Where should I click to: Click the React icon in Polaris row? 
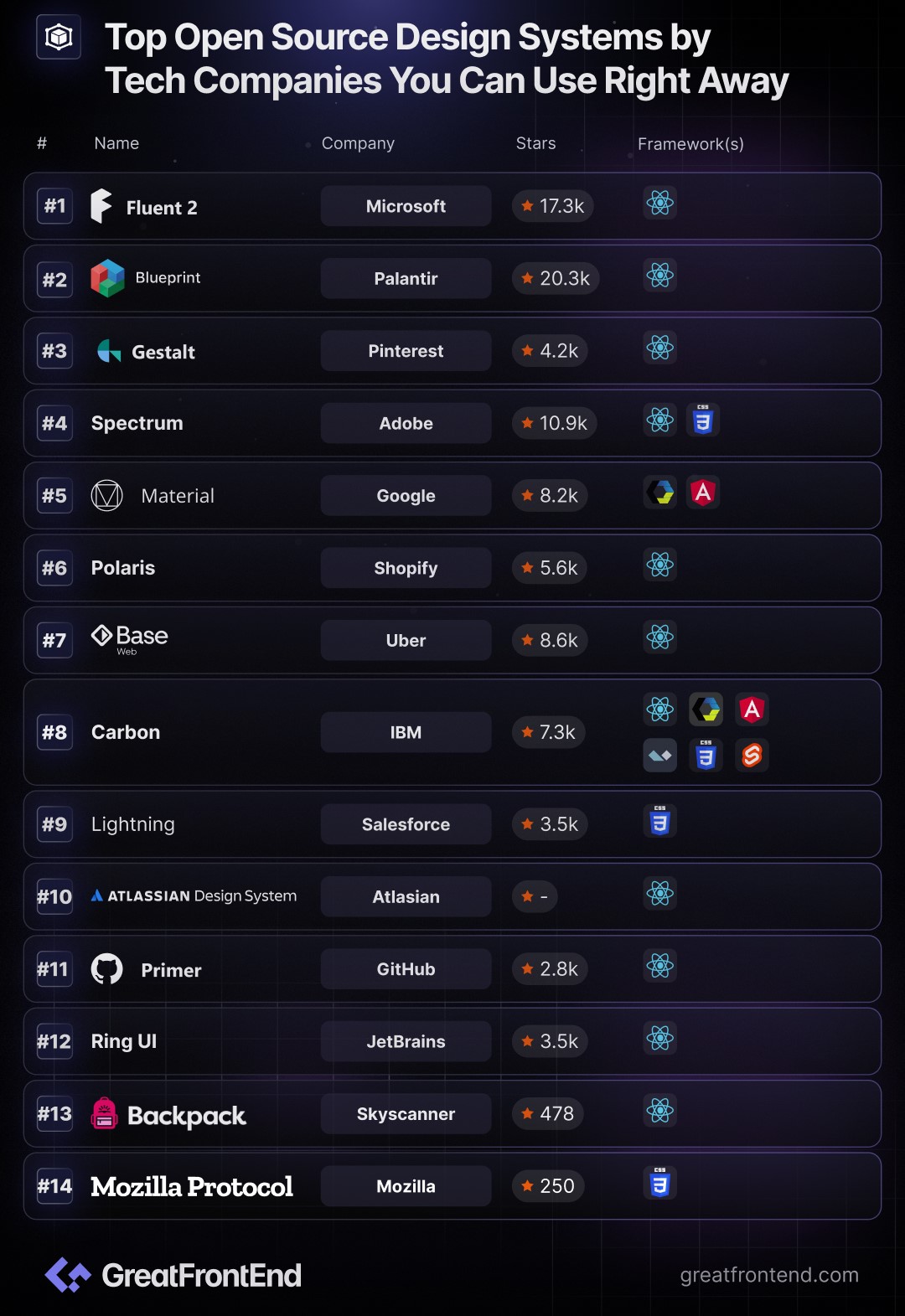click(x=660, y=565)
